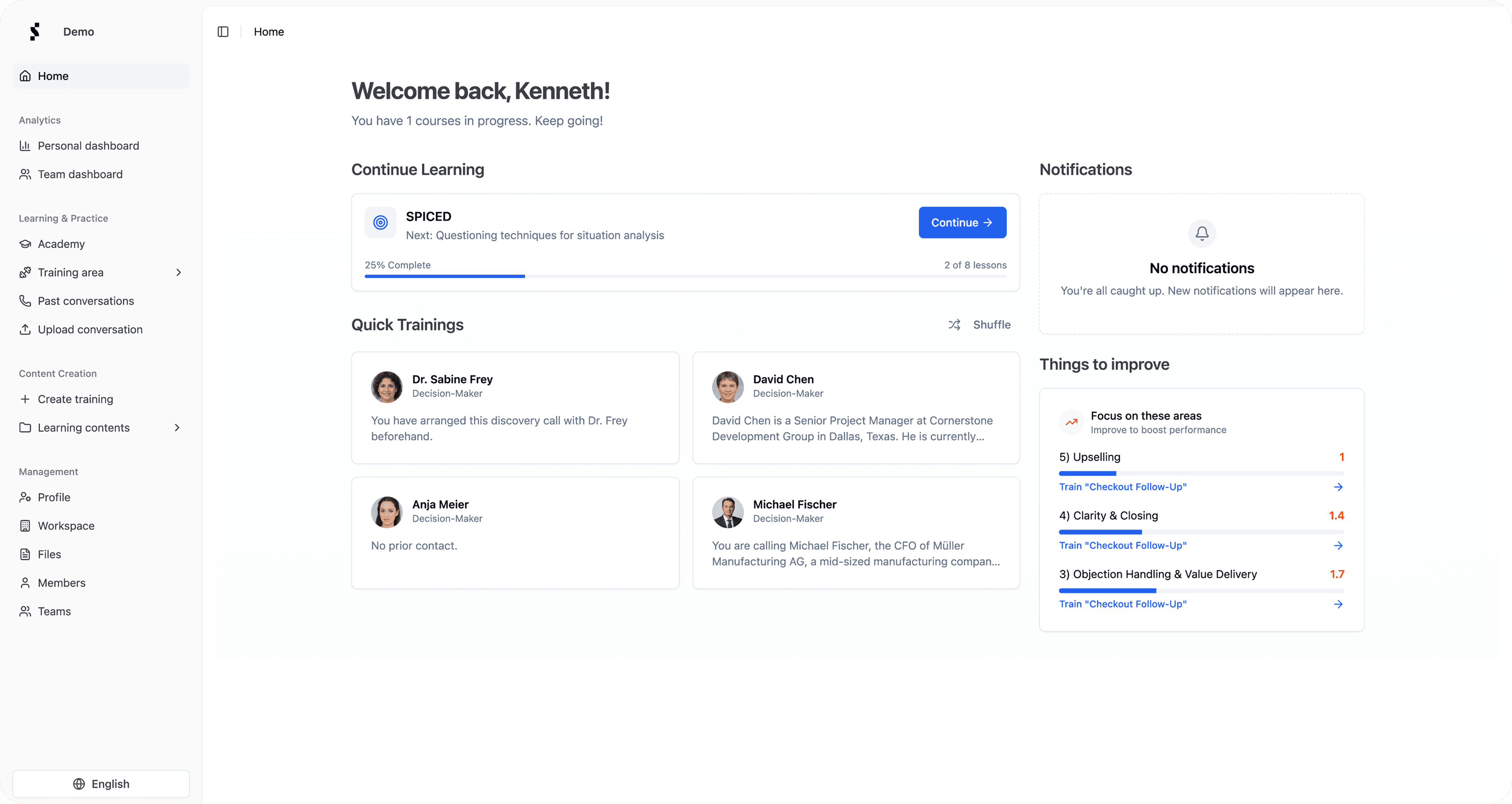Click the trending-up Focus areas icon
1512x804 pixels.
coord(1071,422)
